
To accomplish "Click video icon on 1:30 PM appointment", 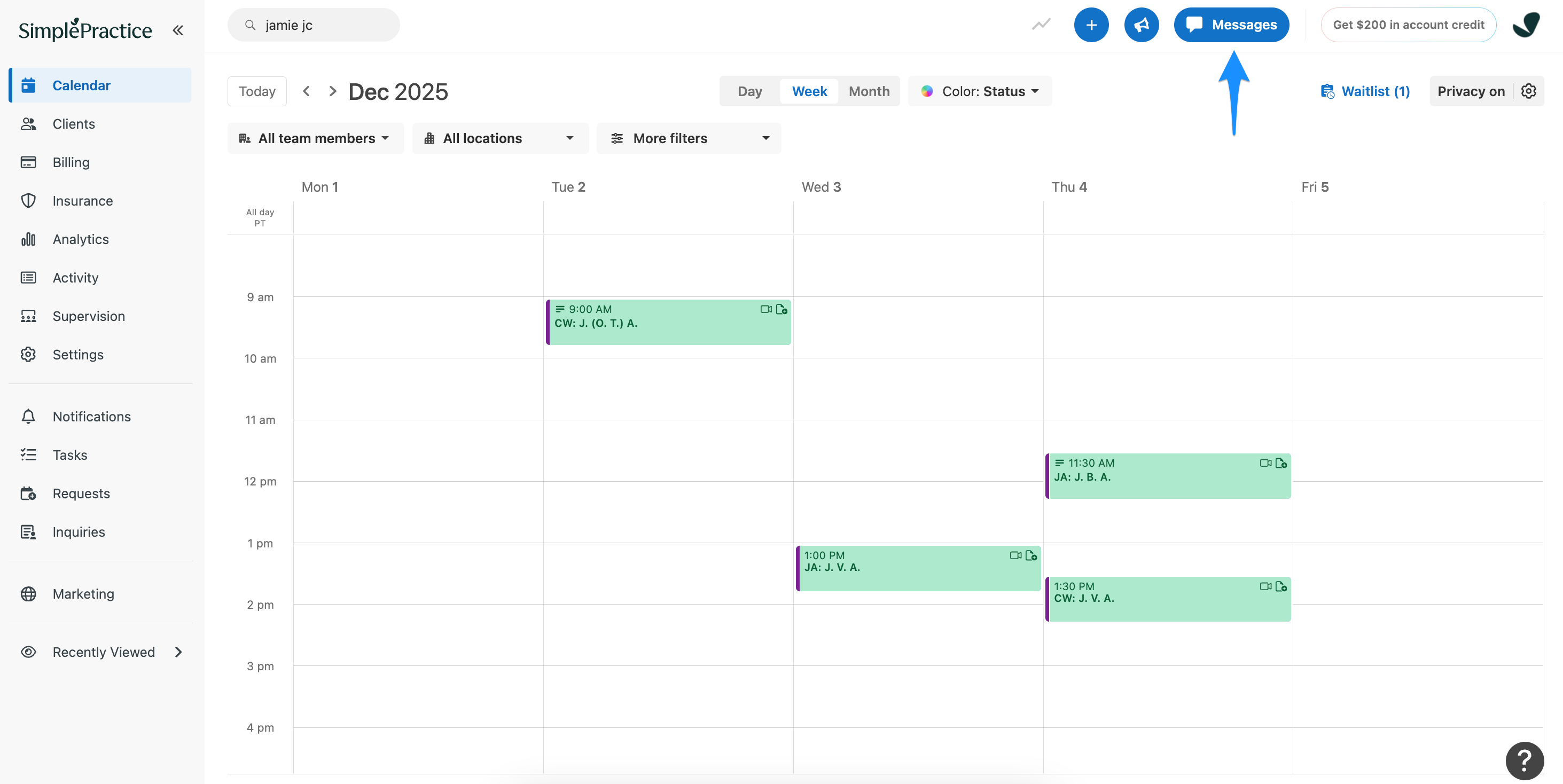I will (x=1265, y=586).
